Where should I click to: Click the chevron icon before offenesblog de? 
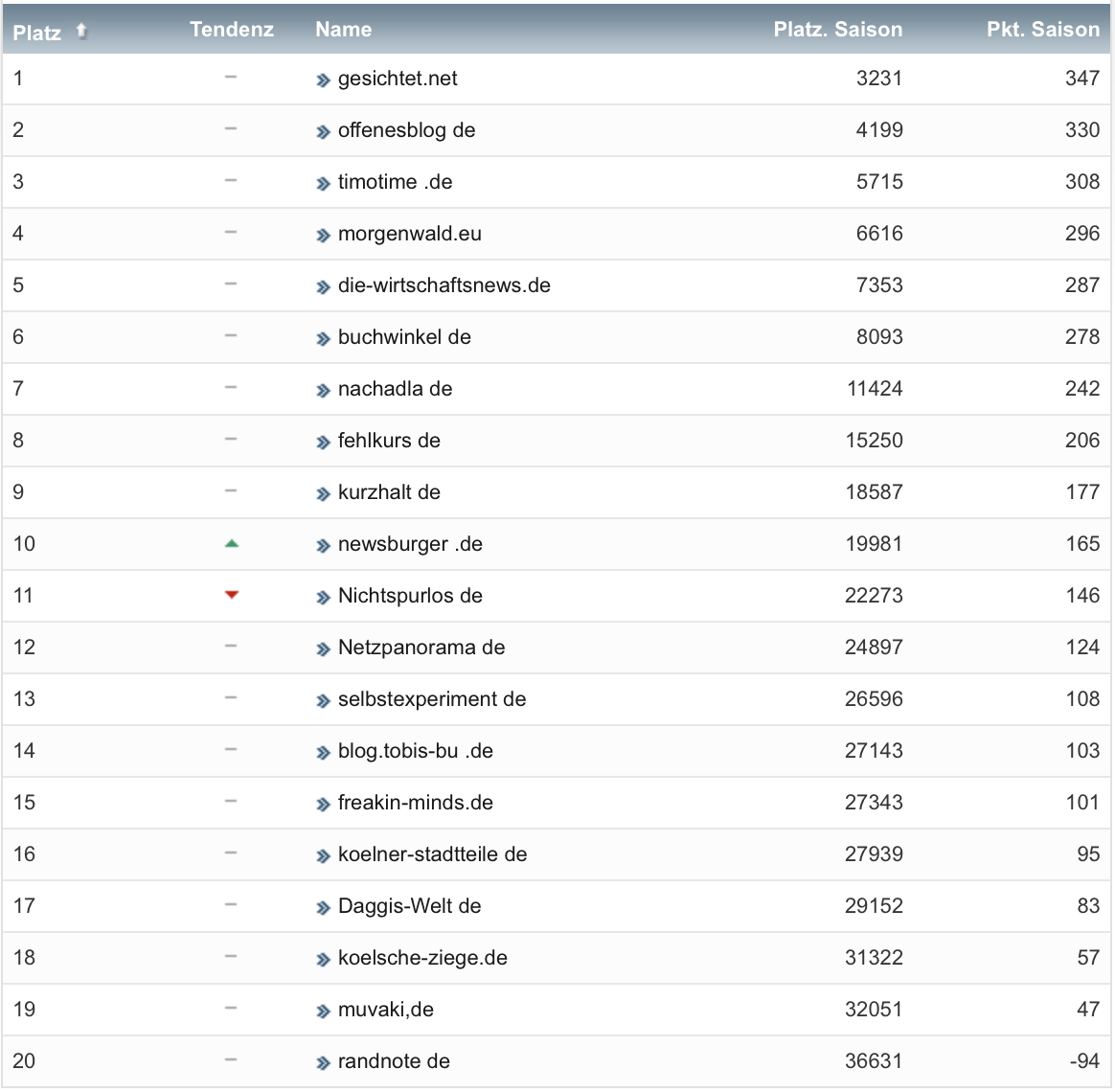tap(324, 132)
